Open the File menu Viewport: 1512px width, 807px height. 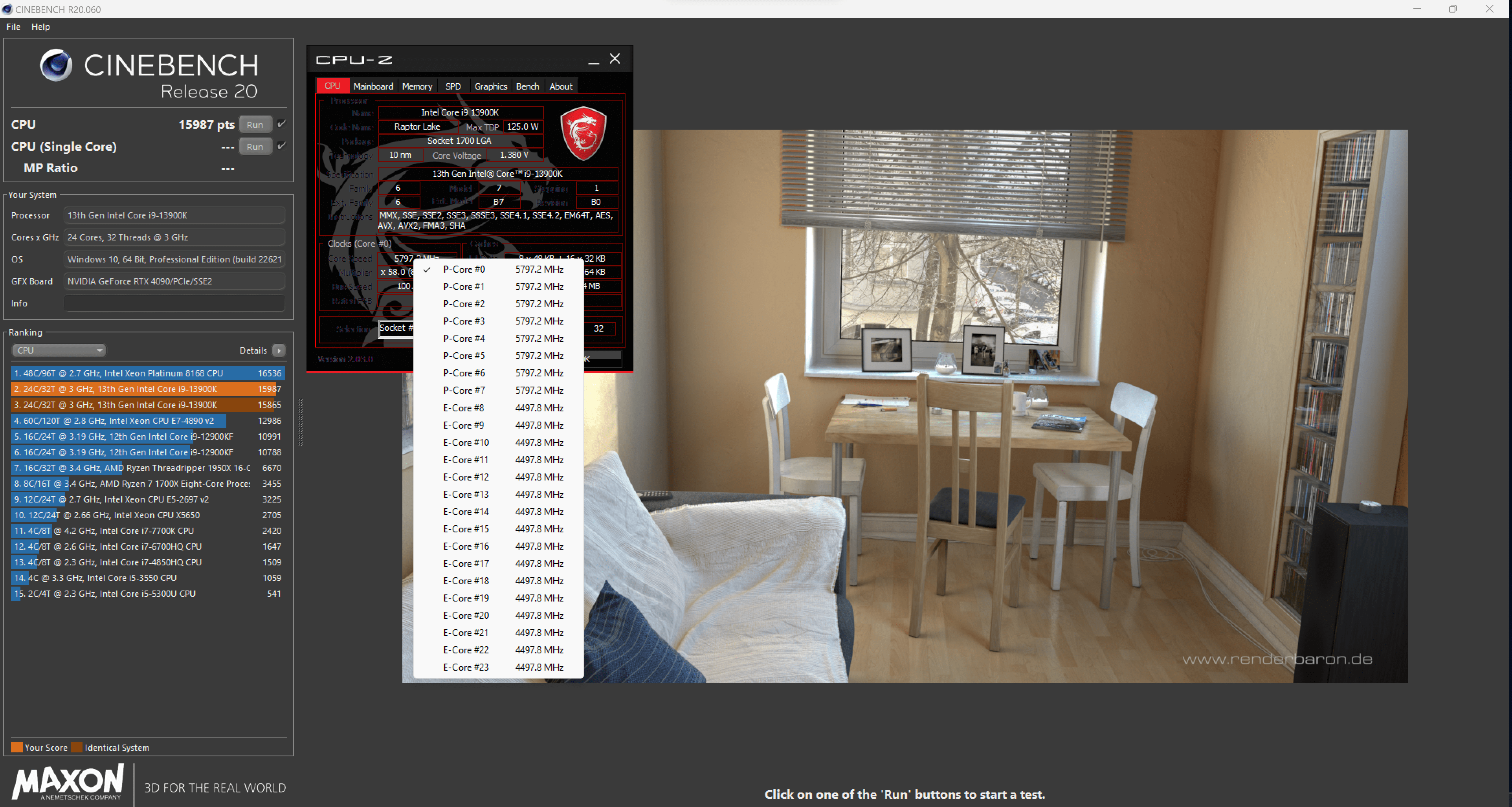click(x=13, y=27)
